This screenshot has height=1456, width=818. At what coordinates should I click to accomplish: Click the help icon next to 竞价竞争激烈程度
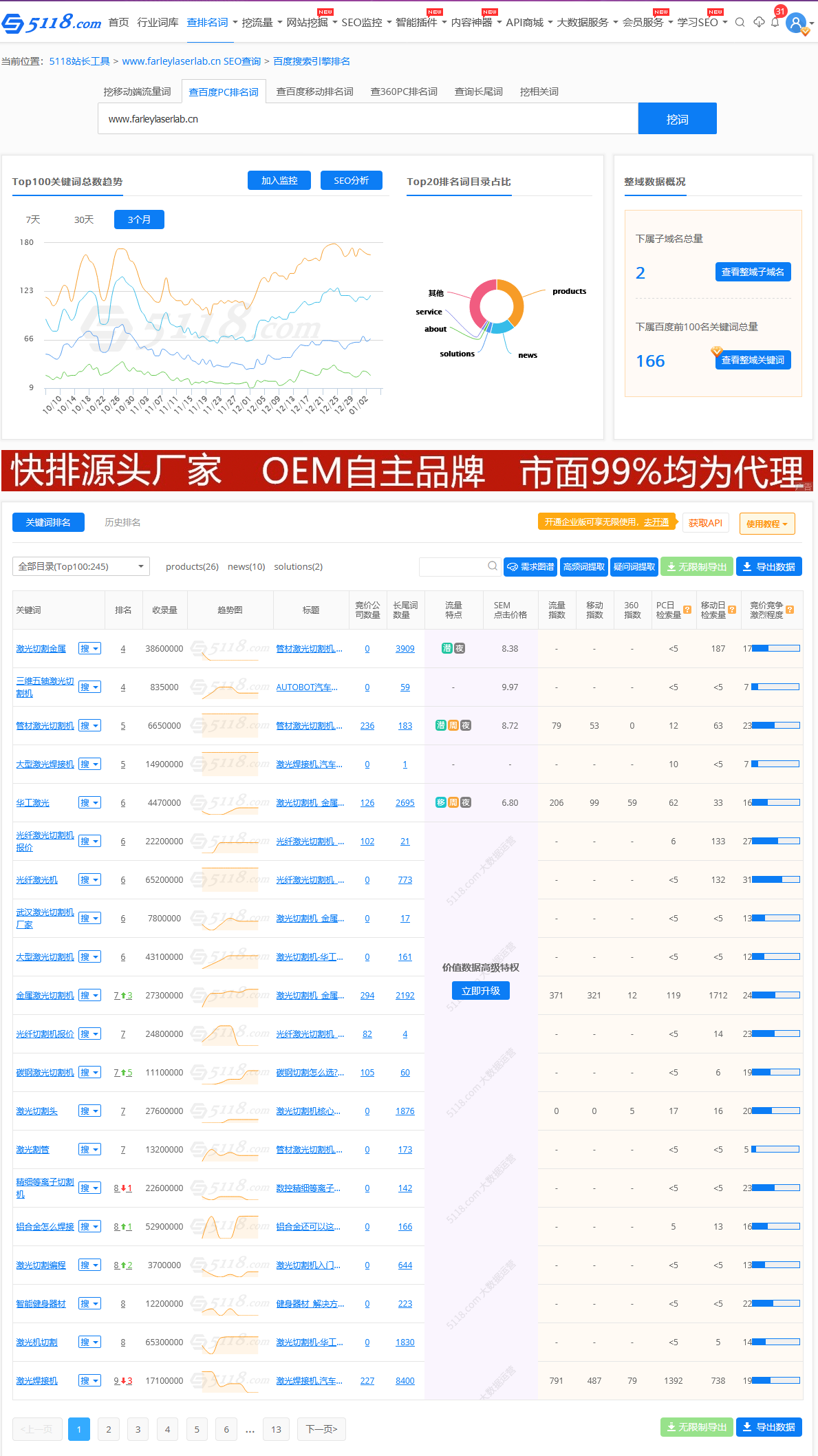790,610
